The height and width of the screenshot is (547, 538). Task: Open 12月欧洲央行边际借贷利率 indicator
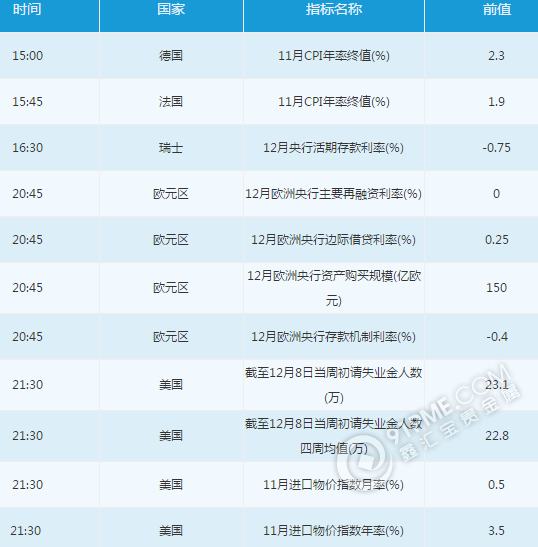point(334,240)
